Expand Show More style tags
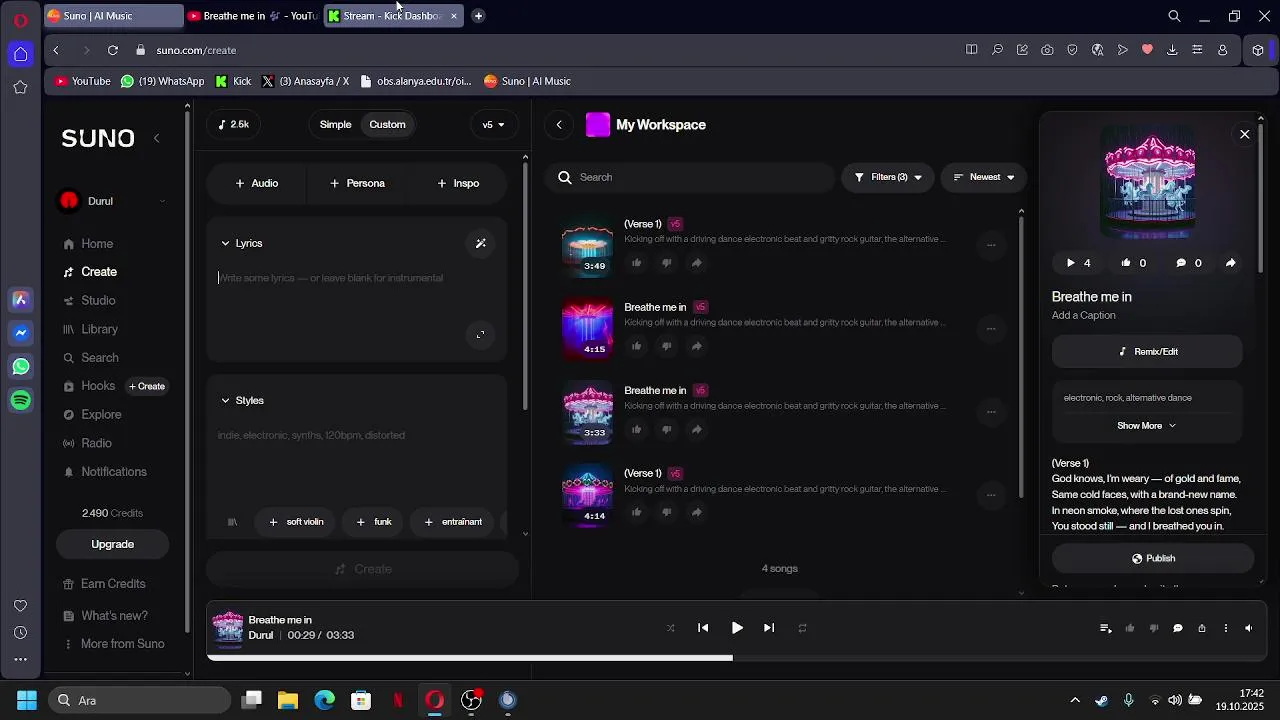The image size is (1280, 720). [1146, 426]
